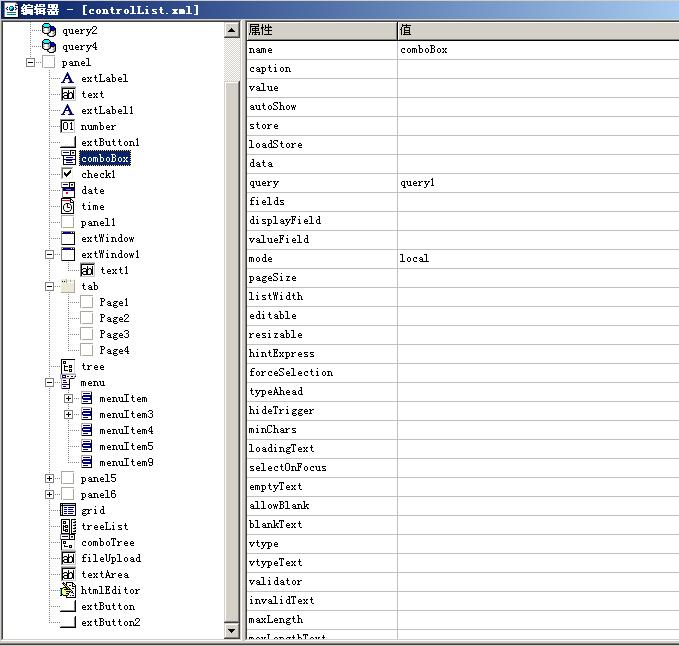Screen dimensions: 679x646
Task: Edit the mode value local
Action: (x=538, y=258)
